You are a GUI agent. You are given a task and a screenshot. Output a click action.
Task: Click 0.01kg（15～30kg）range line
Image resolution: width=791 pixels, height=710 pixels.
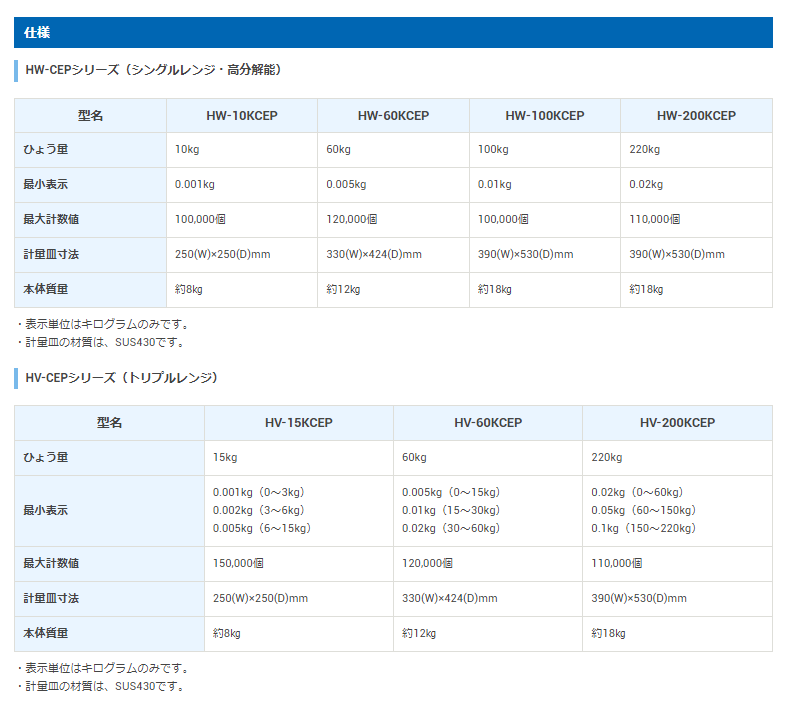pyautogui.click(x=451, y=510)
